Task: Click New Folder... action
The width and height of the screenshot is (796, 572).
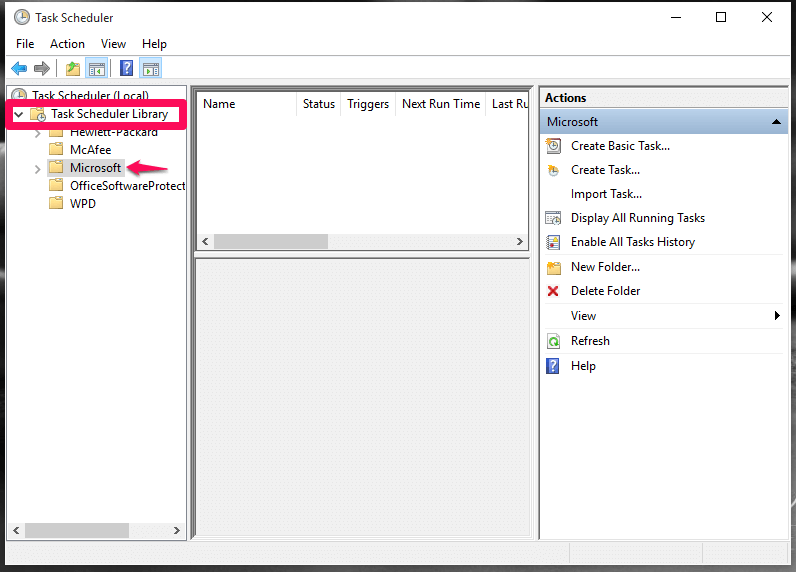Action: [x=605, y=267]
